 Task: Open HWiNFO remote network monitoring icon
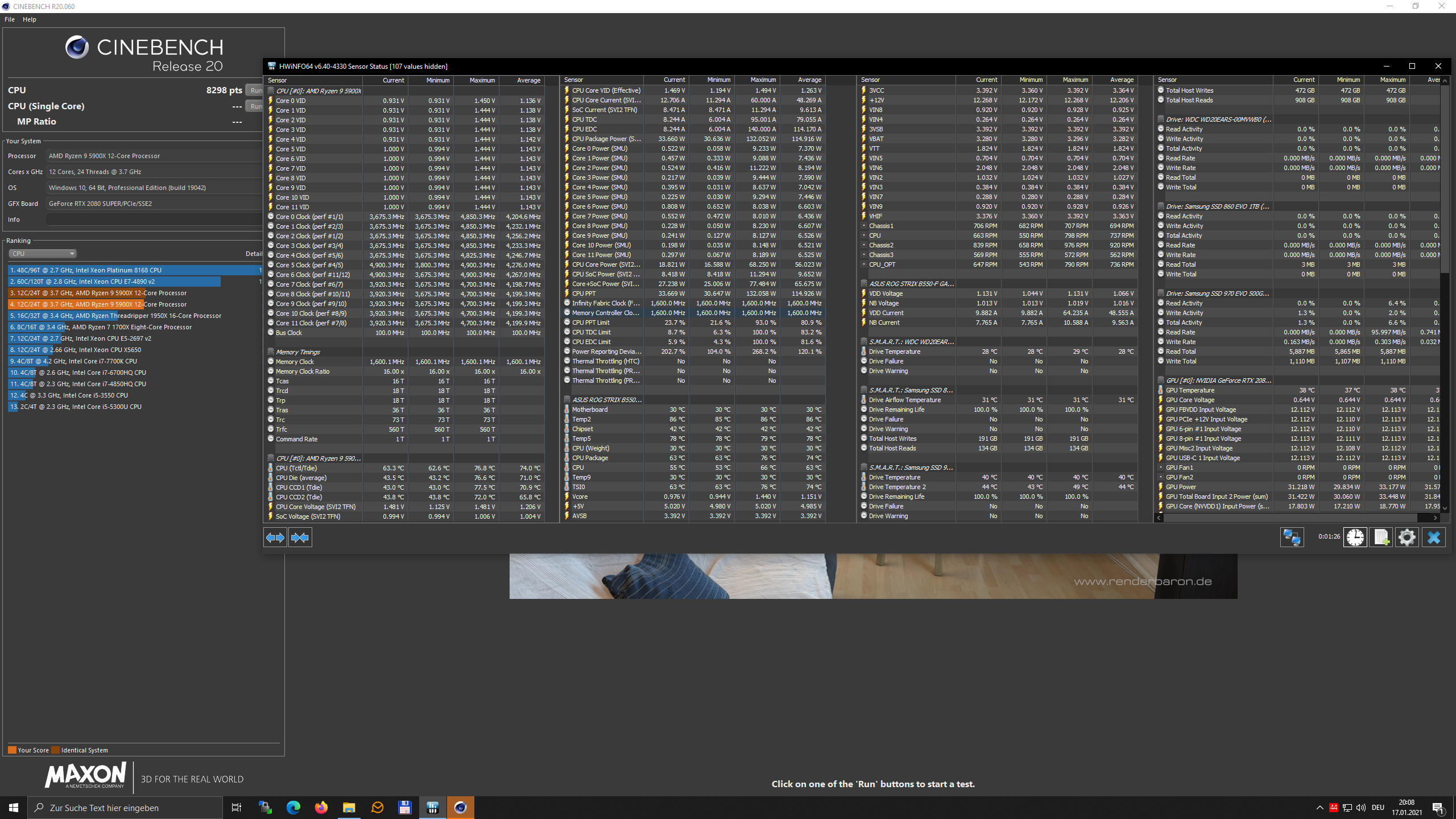pos(1292,537)
